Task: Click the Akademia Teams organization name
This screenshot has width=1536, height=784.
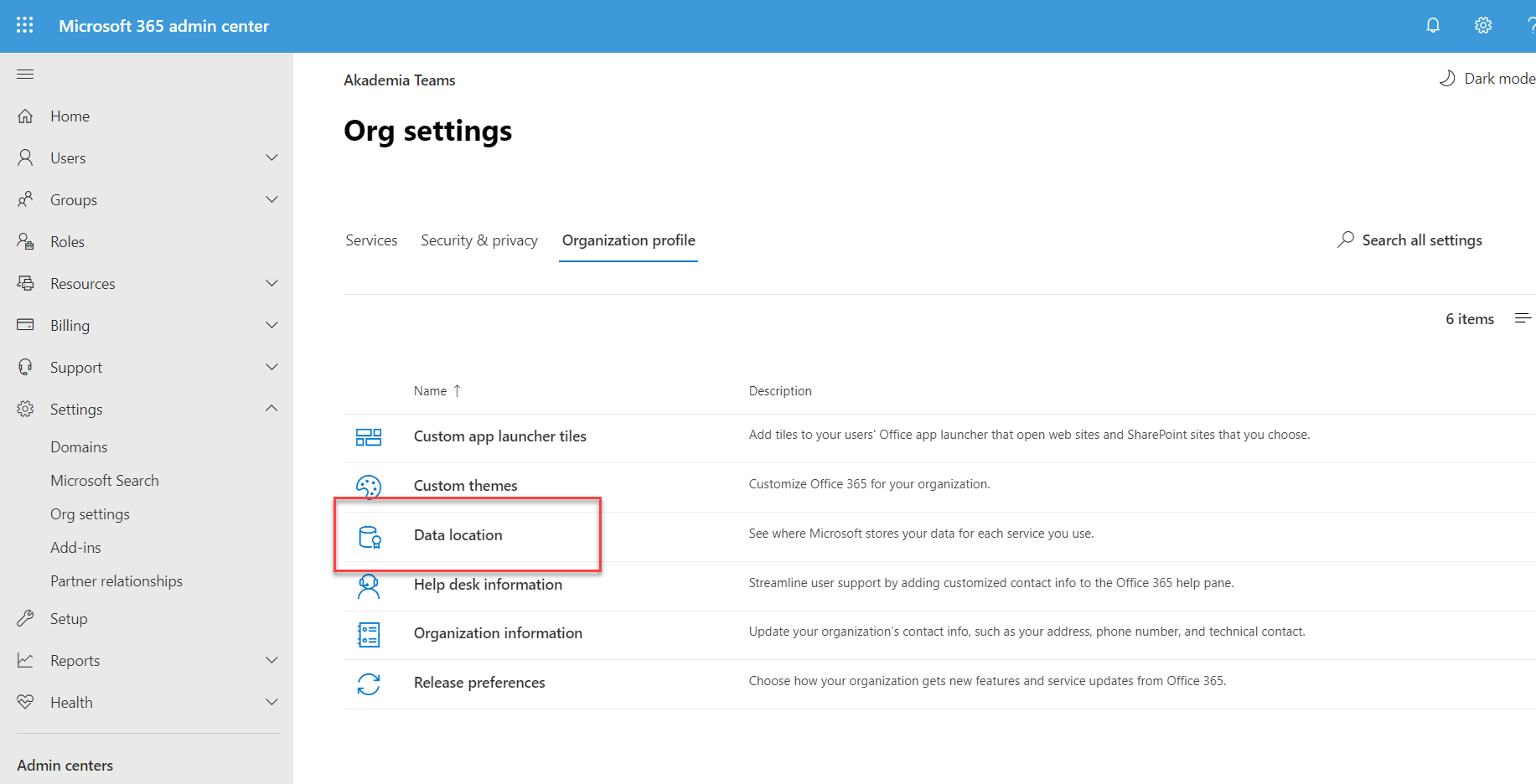Action: tap(400, 80)
